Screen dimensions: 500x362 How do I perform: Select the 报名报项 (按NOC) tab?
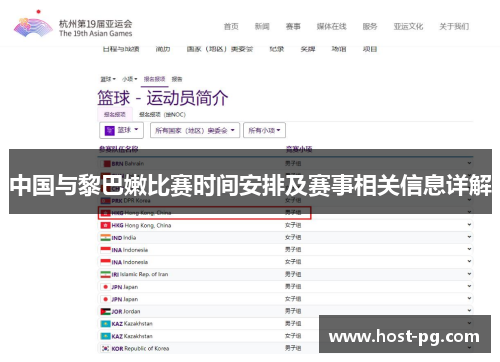point(162,115)
